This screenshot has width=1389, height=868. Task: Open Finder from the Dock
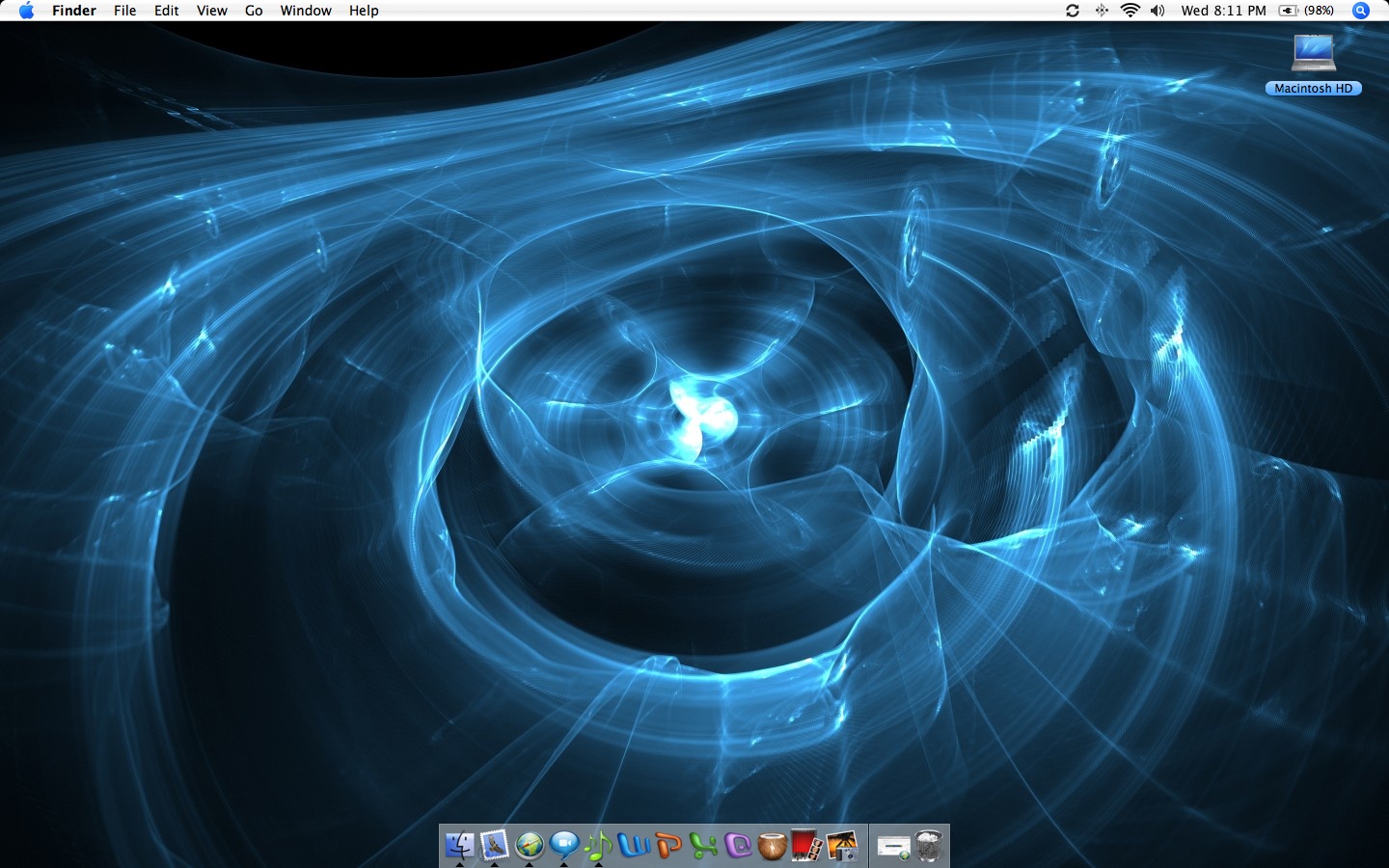tap(460, 846)
